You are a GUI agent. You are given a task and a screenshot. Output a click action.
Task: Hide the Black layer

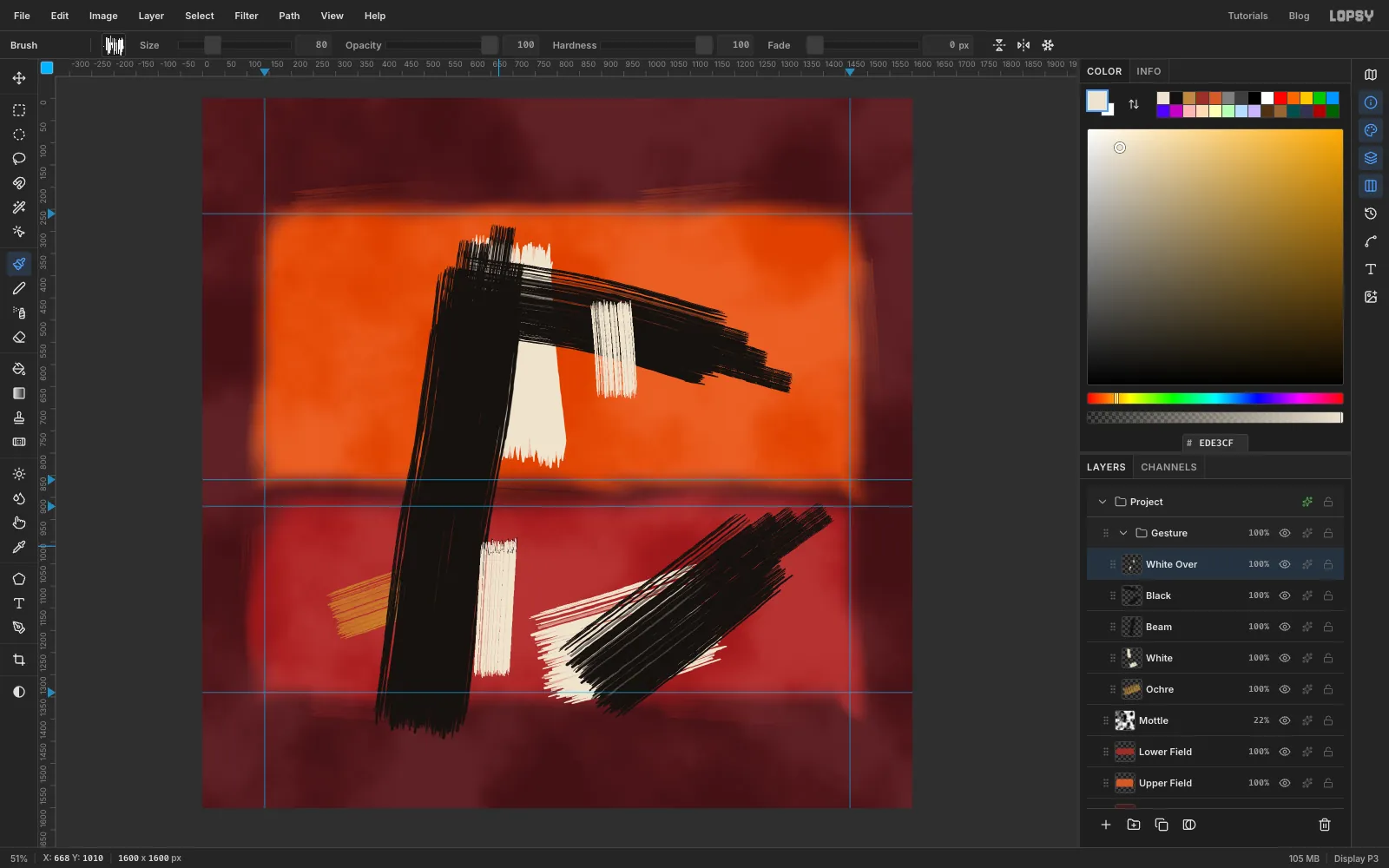pos(1285,595)
